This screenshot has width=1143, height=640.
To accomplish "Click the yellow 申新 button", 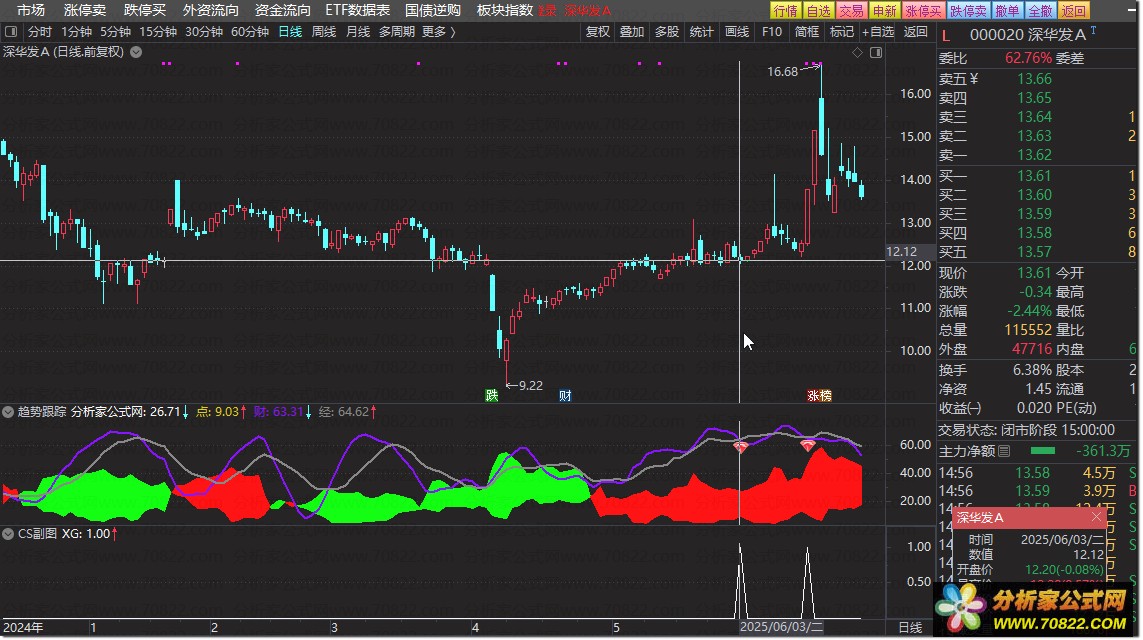I will pos(884,10).
